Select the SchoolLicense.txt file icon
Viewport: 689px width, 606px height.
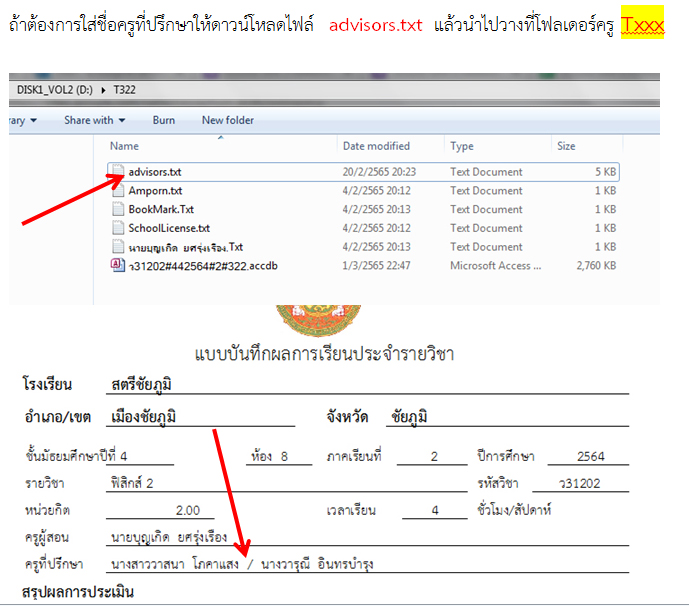(x=118, y=228)
